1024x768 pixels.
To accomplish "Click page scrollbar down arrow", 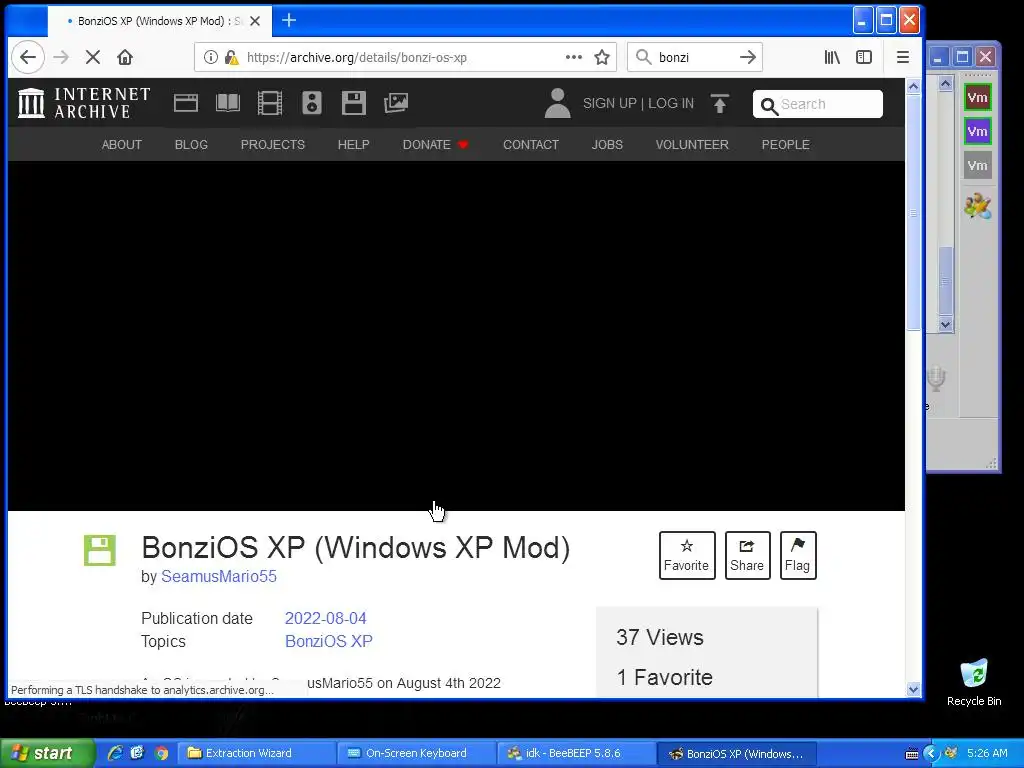I will click(x=913, y=689).
